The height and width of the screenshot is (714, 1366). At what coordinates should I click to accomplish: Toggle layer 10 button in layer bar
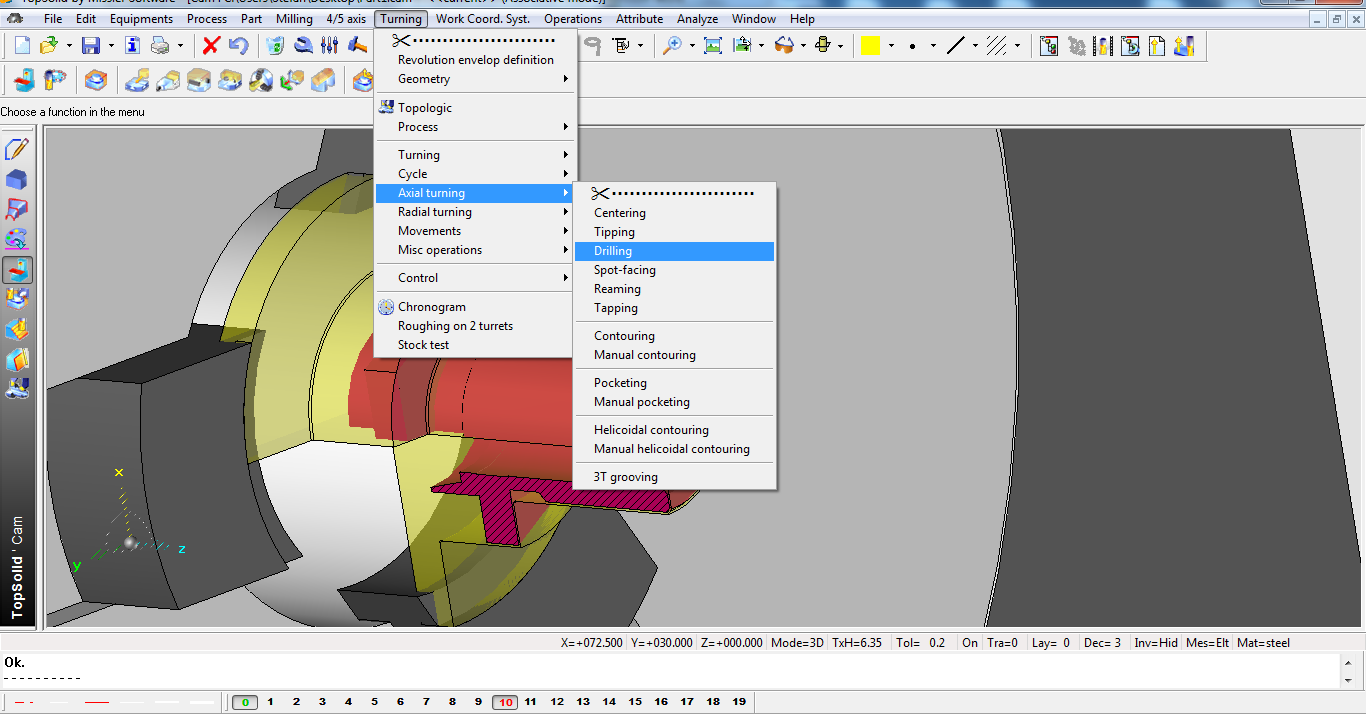505,702
